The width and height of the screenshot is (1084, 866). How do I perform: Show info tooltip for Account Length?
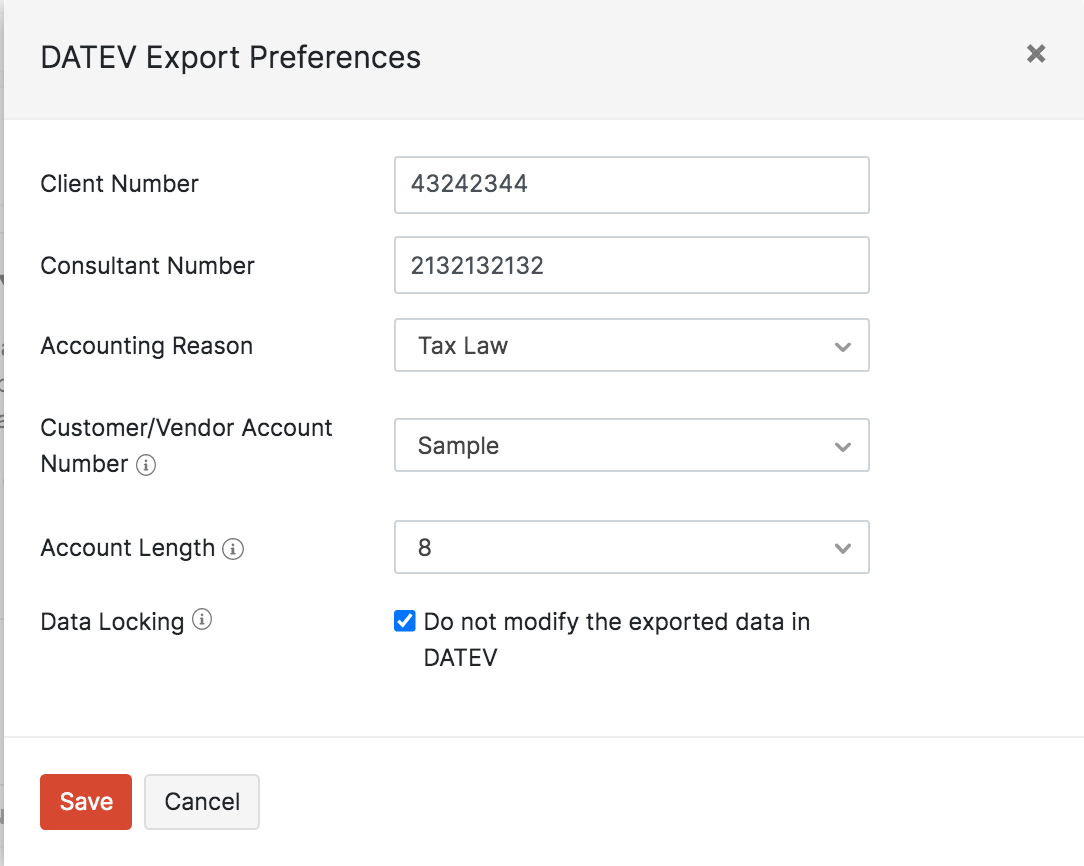(233, 549)
